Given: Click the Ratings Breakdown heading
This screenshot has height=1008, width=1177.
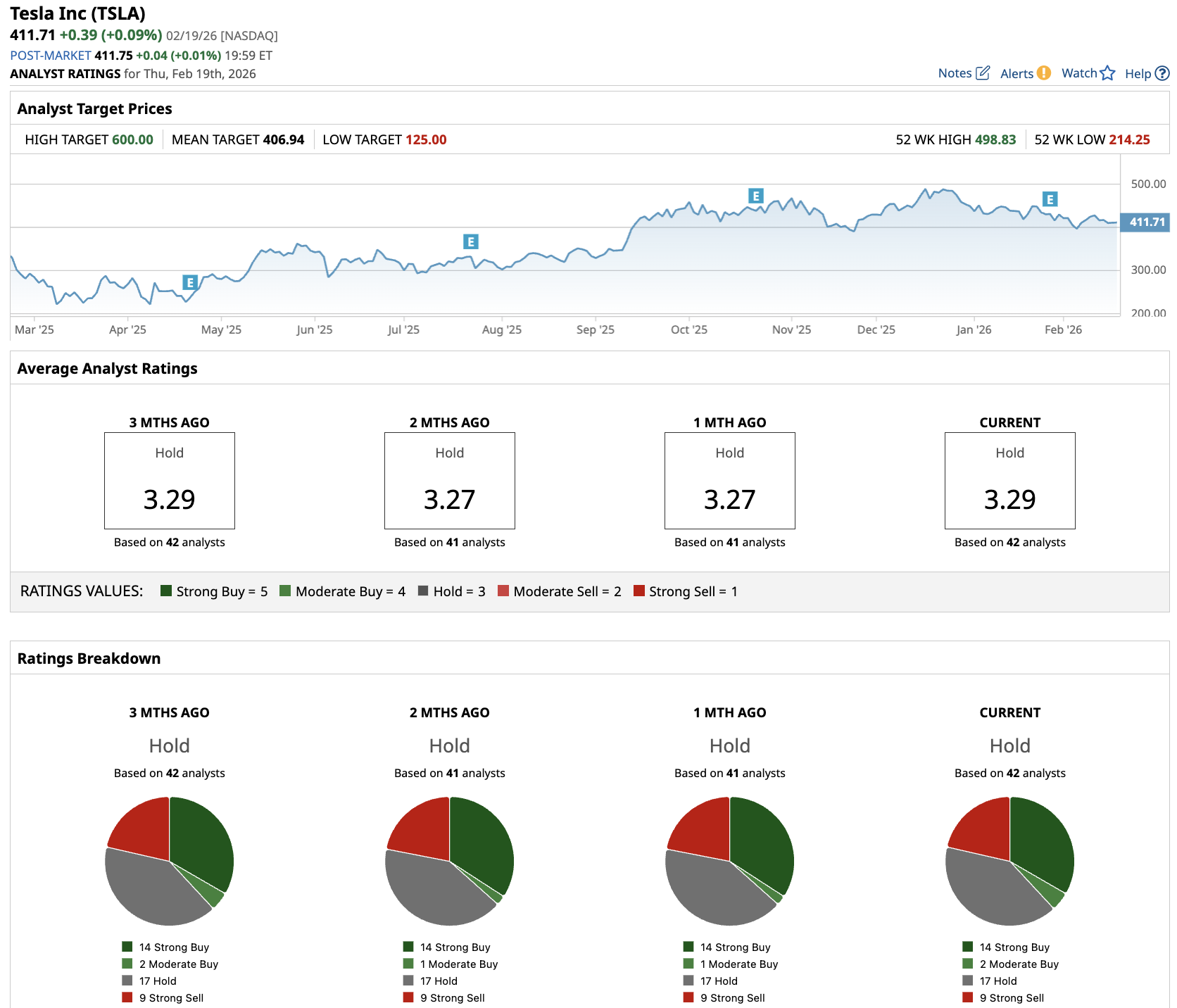Looking at the screenshot, I should (x=89, y=658).
